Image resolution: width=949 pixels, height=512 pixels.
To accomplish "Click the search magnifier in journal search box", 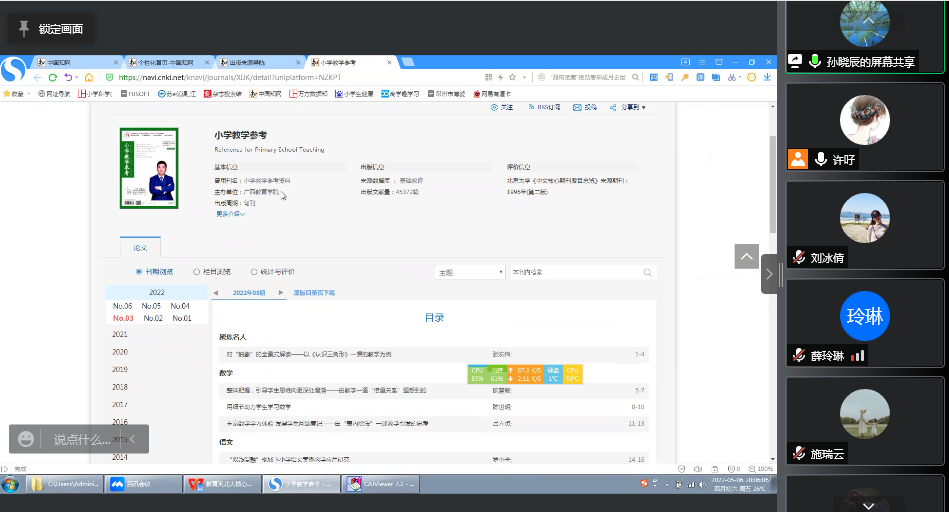I will point(648,272).
